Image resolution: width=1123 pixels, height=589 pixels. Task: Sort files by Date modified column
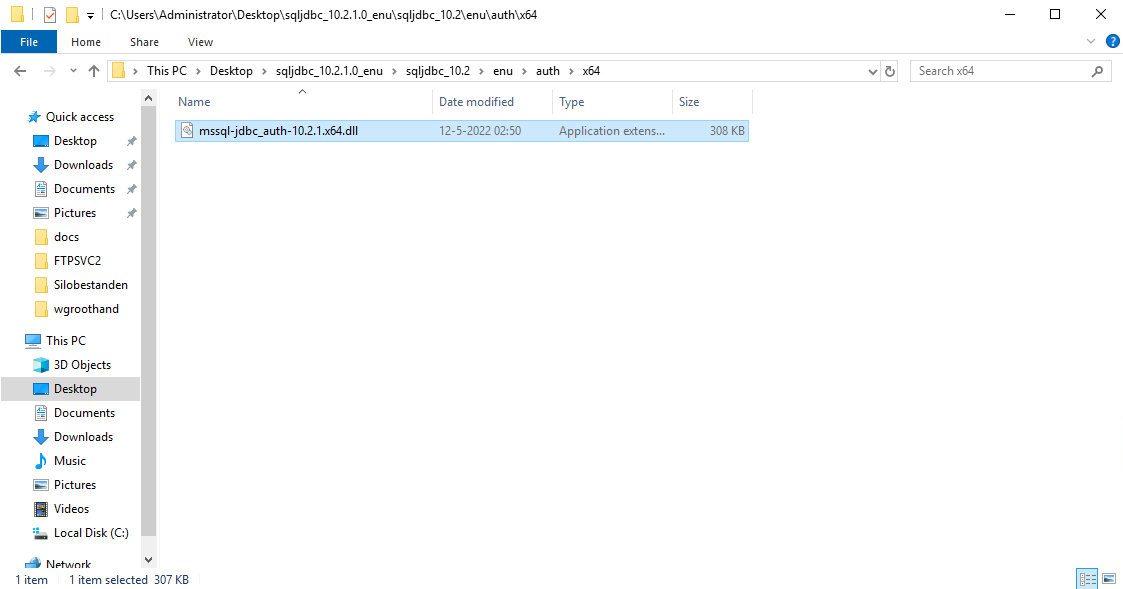click(x=477, y=102)
